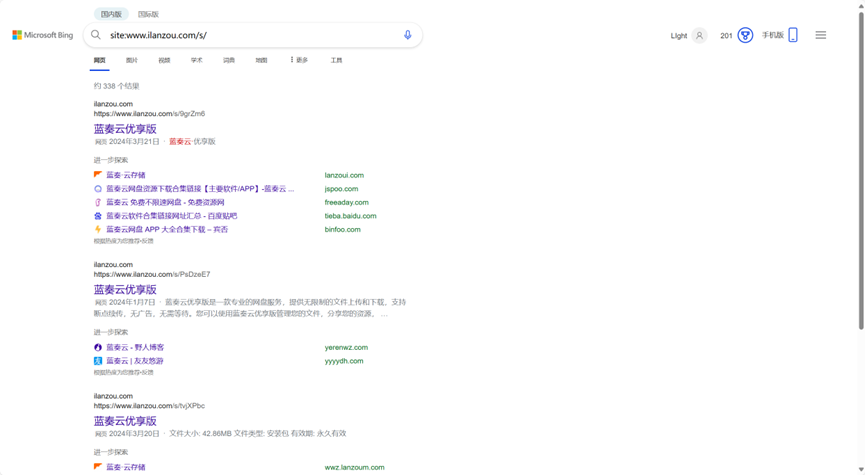Screen dimensions: 865x475
Task: Click the Microsoft Bing logo
Action: pyautogui.click(x=42, y=35)
